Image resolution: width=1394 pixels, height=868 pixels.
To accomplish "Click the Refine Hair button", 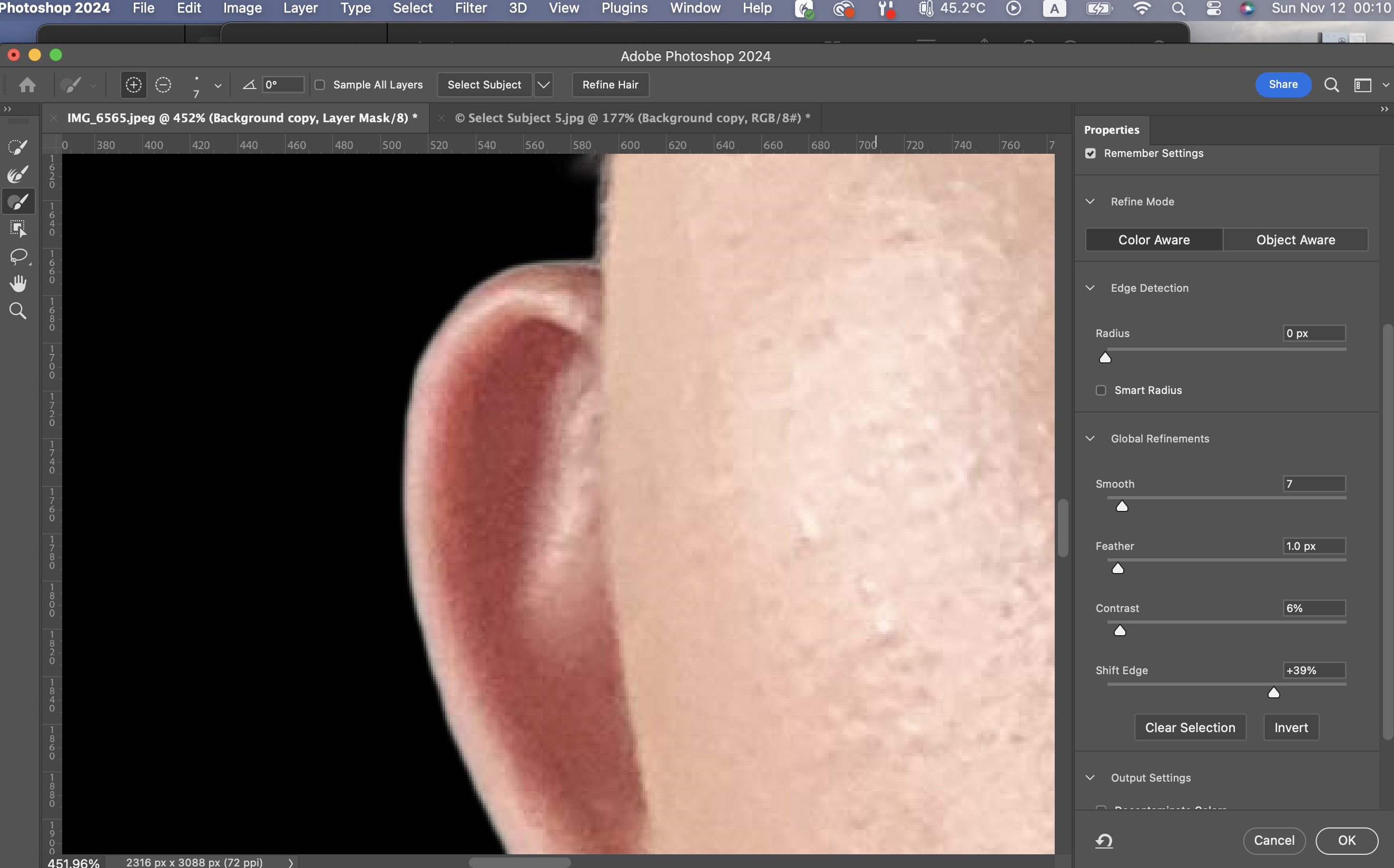I will click(610, 85).
